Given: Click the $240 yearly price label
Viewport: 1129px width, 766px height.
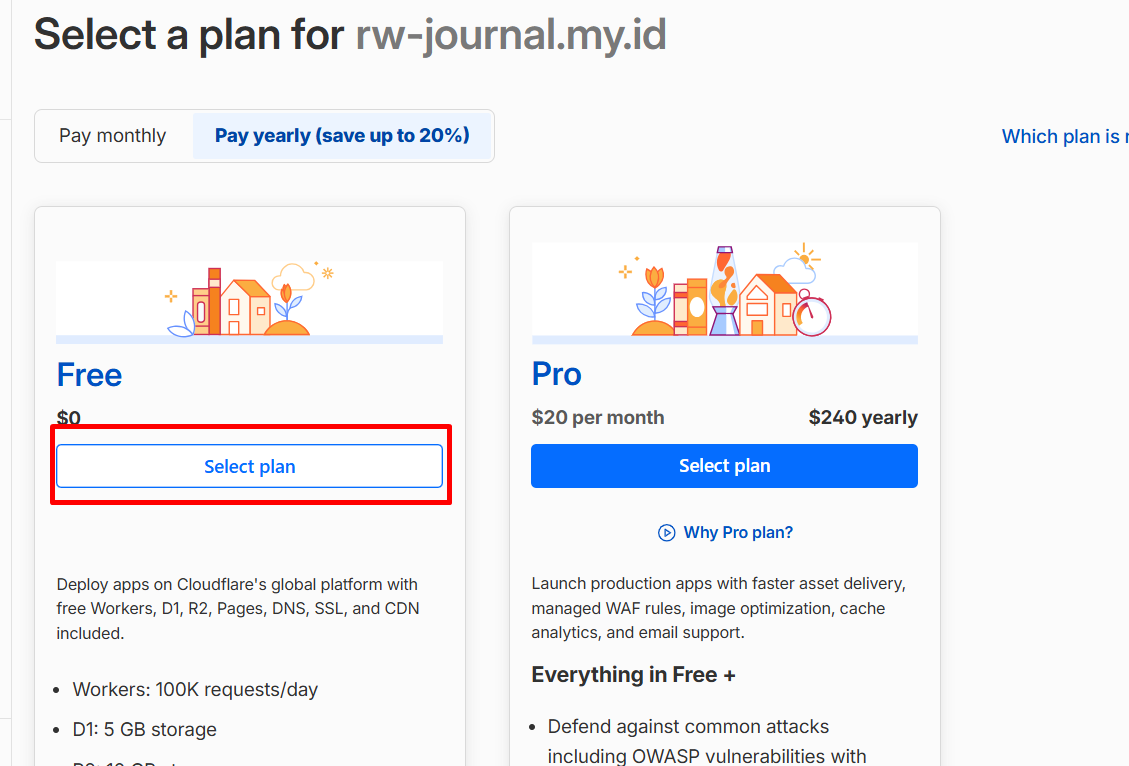Looking at the screenshot, I should (x=863, y=418).
